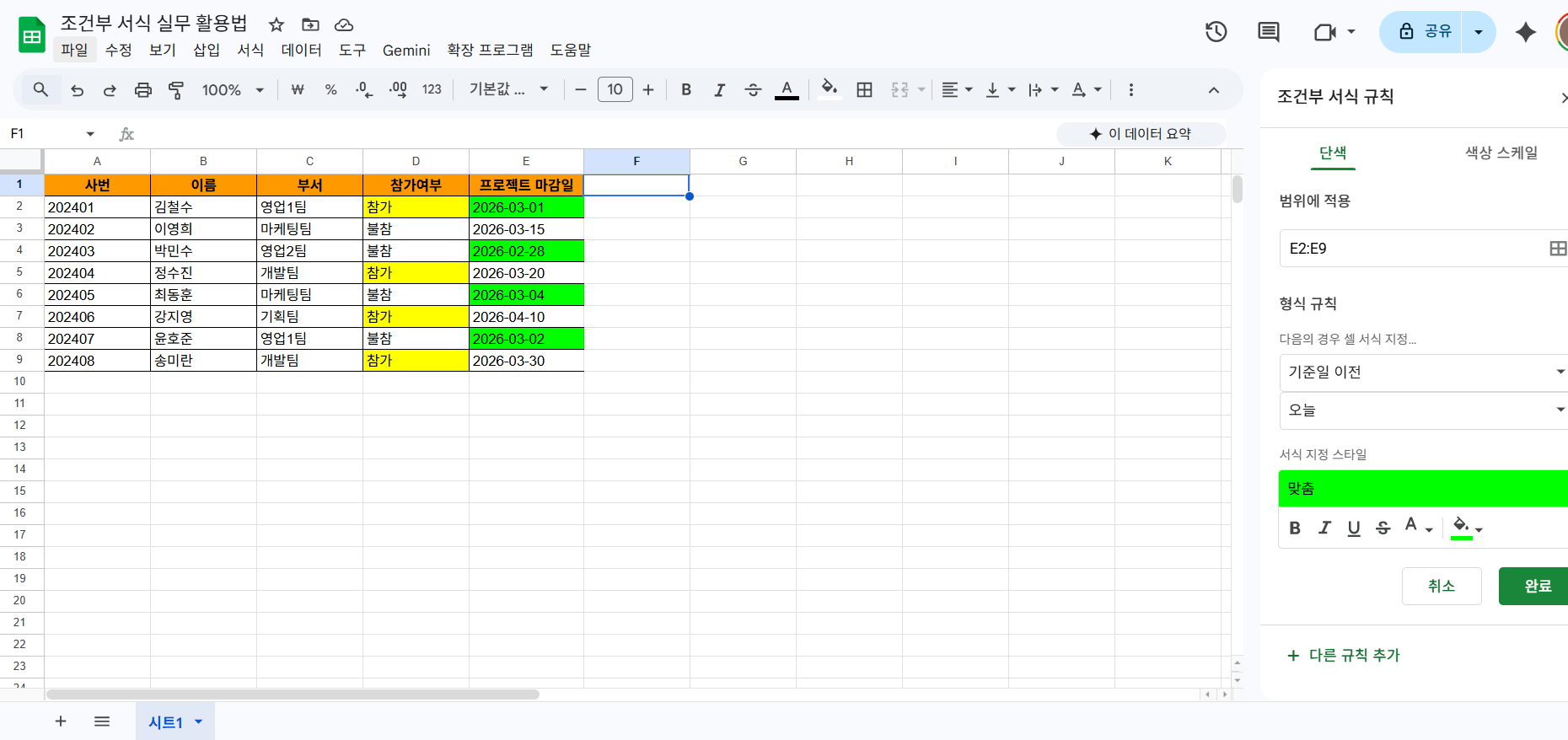Open the 오늘 date dropdown
Viewport: 1568px width, 740px height.
pyautogui.click(x=1423, y=410)
